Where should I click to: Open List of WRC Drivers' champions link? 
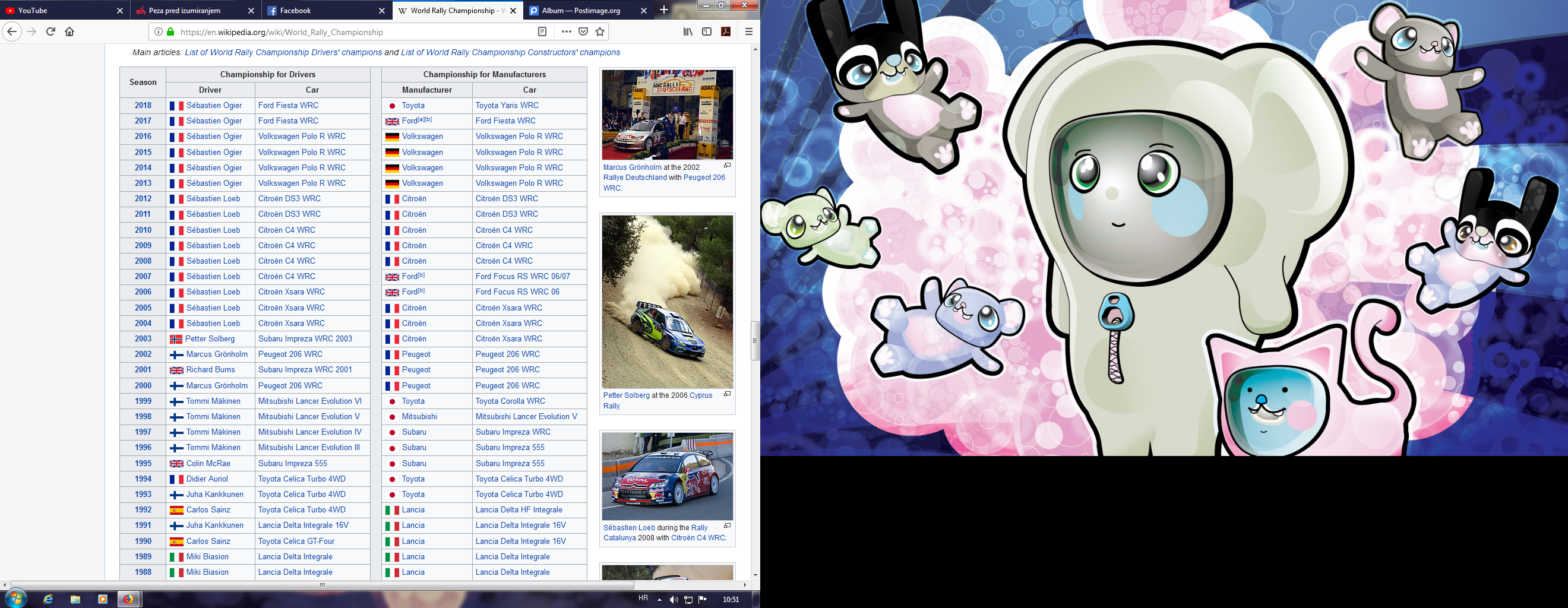(283, 52)
